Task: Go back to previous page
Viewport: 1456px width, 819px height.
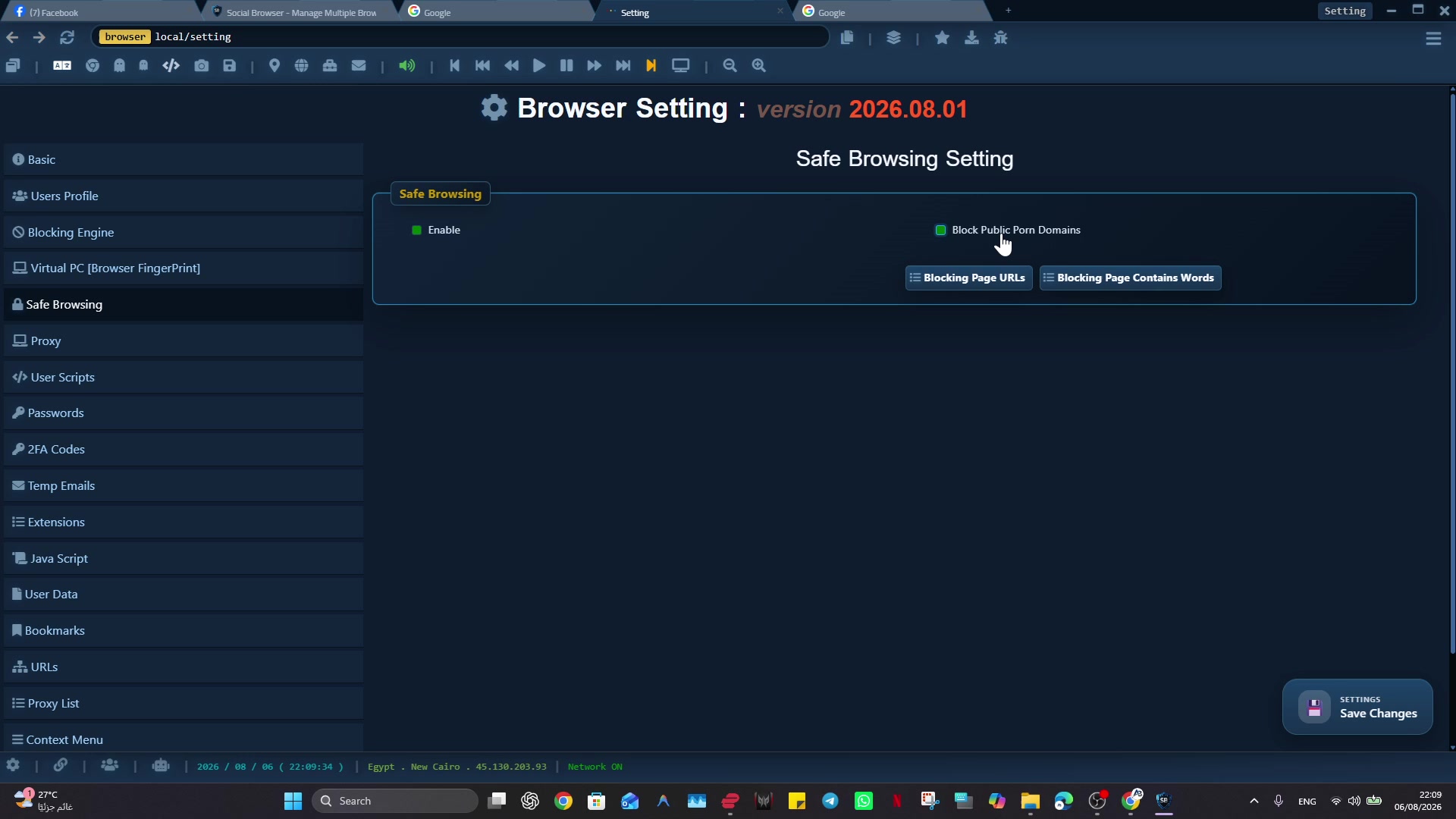Action: click(12, 37)
